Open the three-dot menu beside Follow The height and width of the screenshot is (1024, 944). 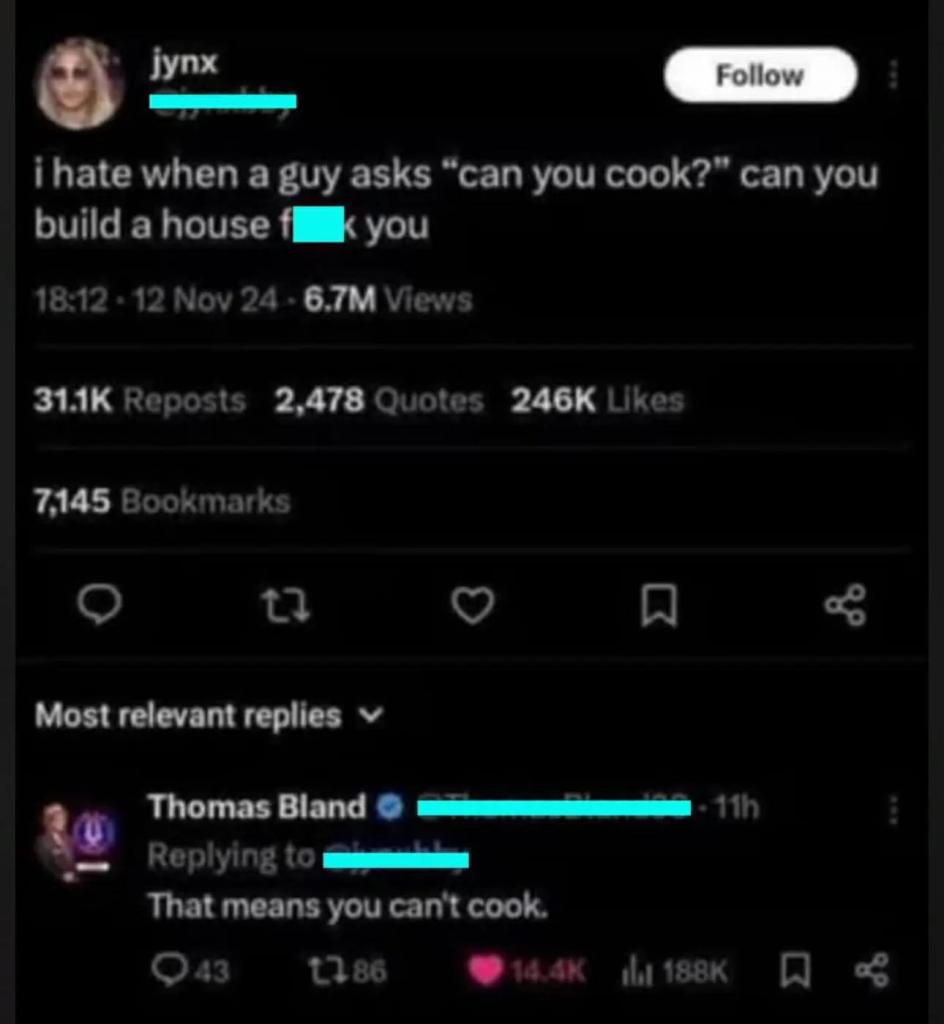[894, 74]
